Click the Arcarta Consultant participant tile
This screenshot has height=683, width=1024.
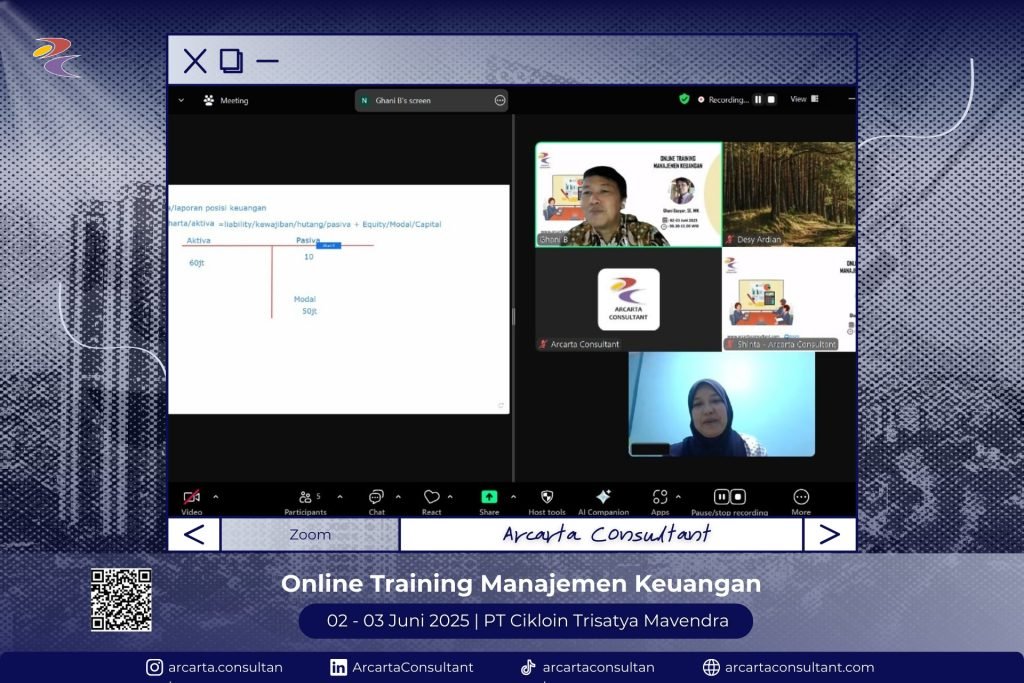pyautogui.click(x=628, y=300)
